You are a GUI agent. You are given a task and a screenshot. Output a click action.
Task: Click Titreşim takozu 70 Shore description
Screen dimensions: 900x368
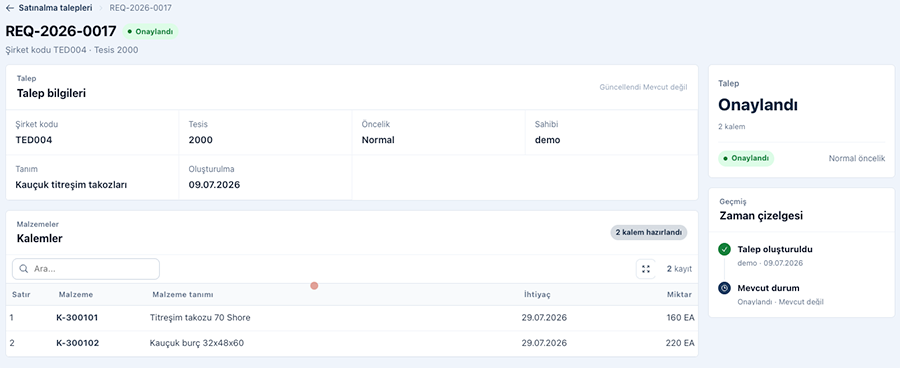200,317
